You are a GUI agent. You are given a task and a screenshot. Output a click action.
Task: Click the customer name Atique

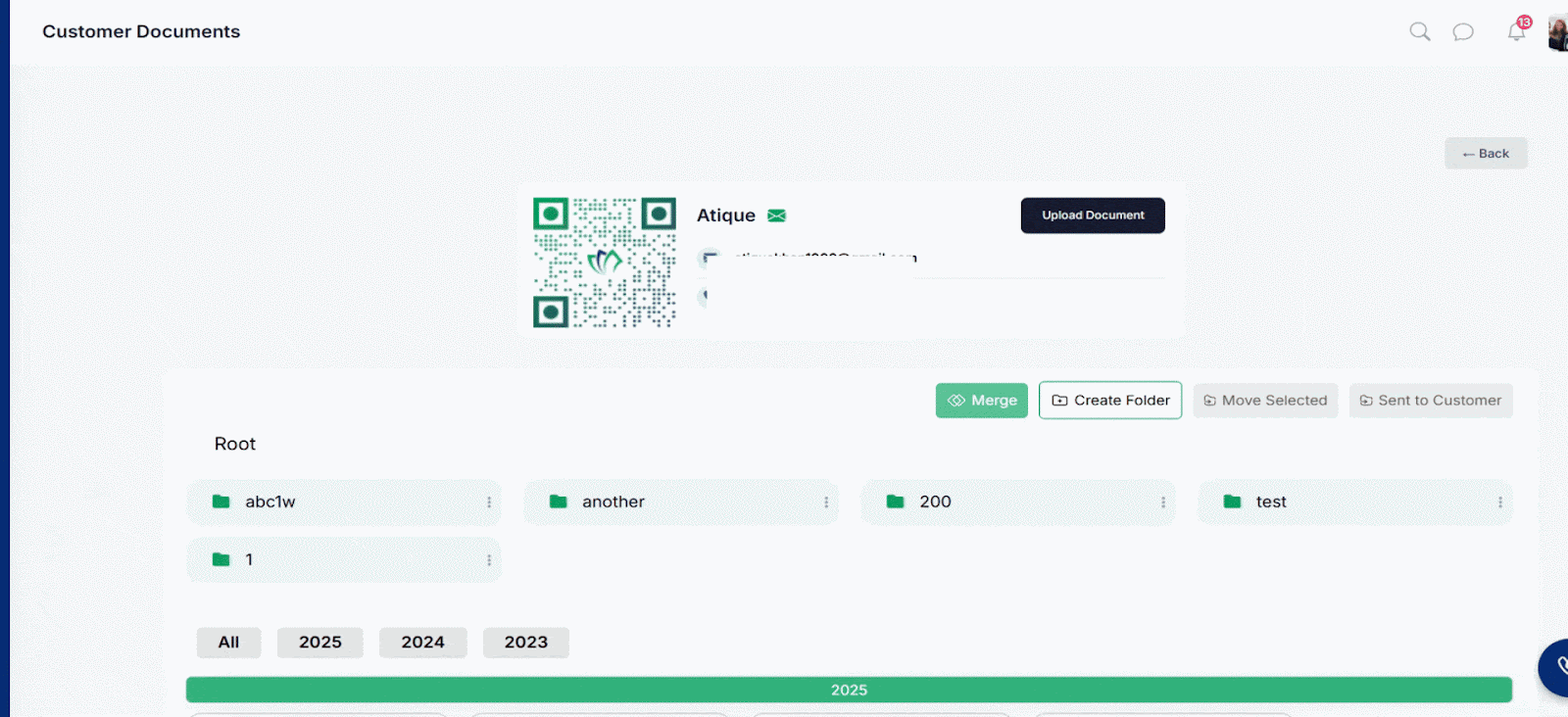[x=726, y=215]
